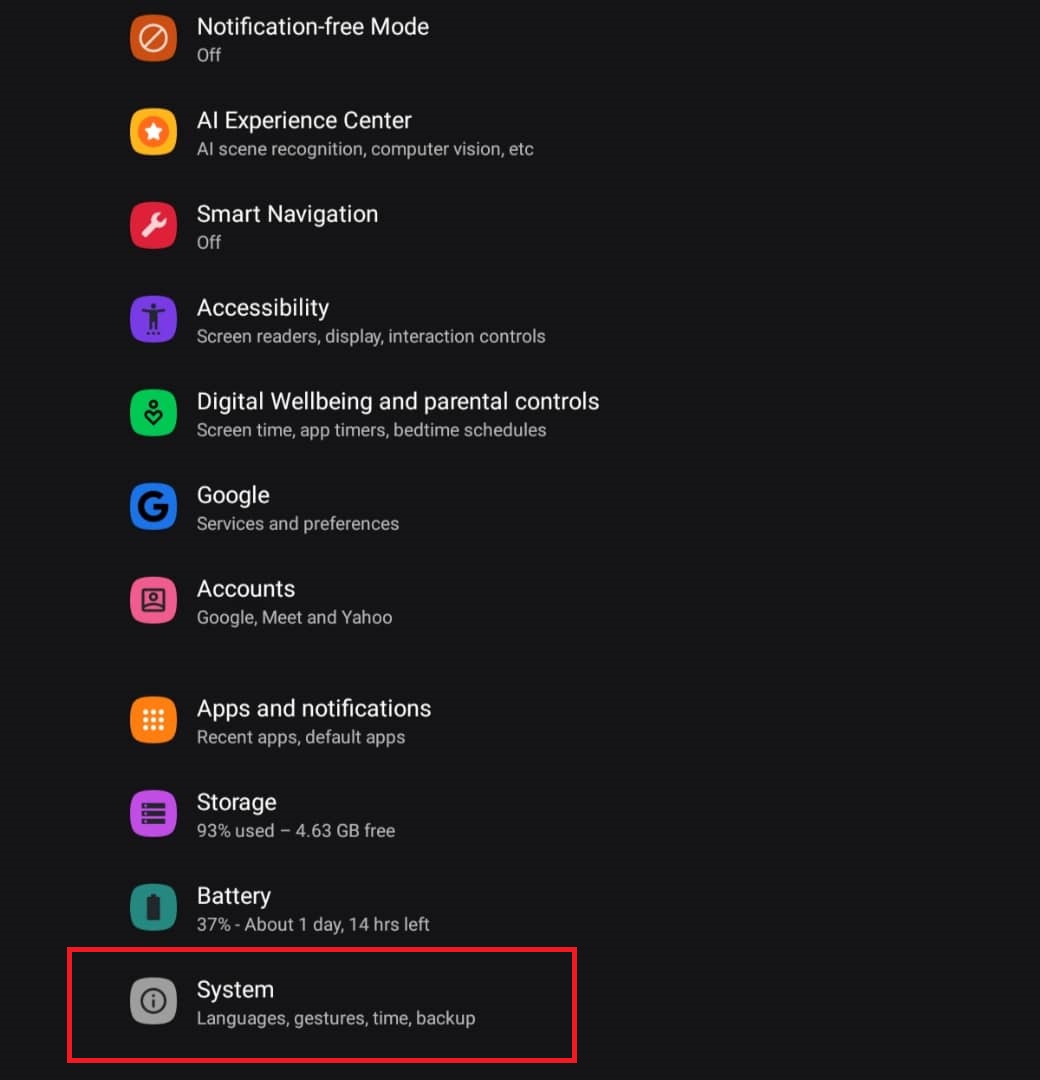Viewport: 1040px width, 1080px height.
Task: Open Digital Wellbeing and parental controls
Action: (x=397, y=414)
